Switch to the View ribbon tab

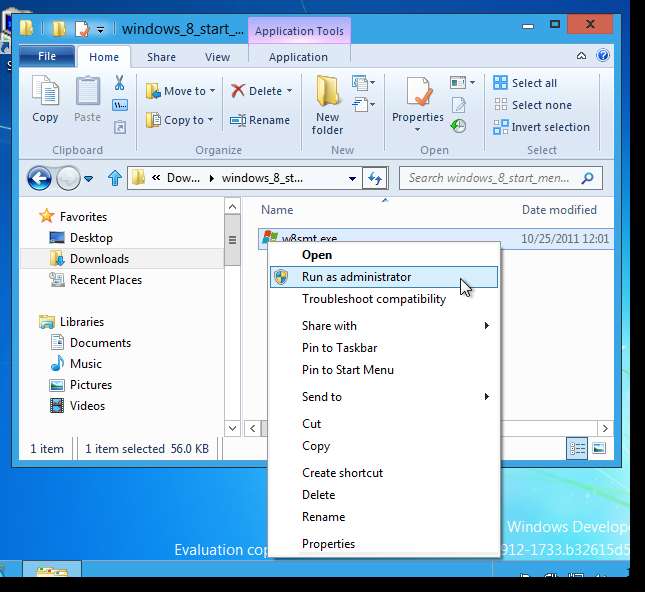point(218,57)
